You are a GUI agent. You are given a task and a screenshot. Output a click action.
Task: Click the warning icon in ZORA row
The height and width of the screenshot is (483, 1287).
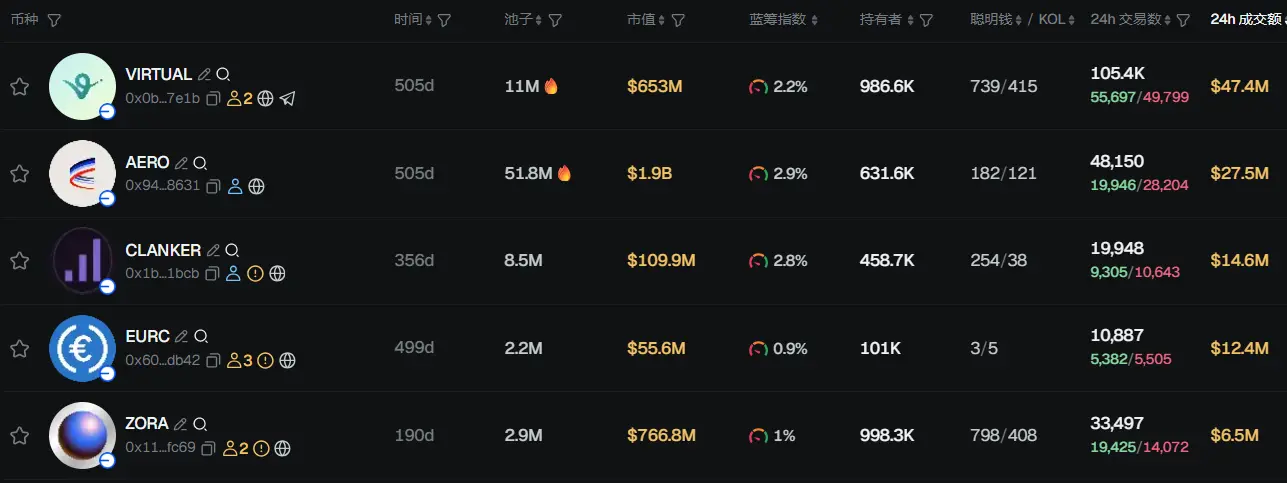click(262, 448)
